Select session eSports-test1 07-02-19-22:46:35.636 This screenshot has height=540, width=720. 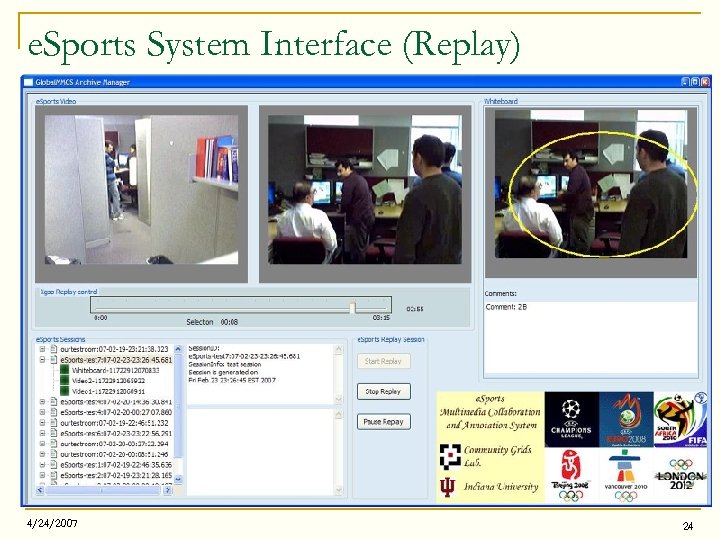116,465
